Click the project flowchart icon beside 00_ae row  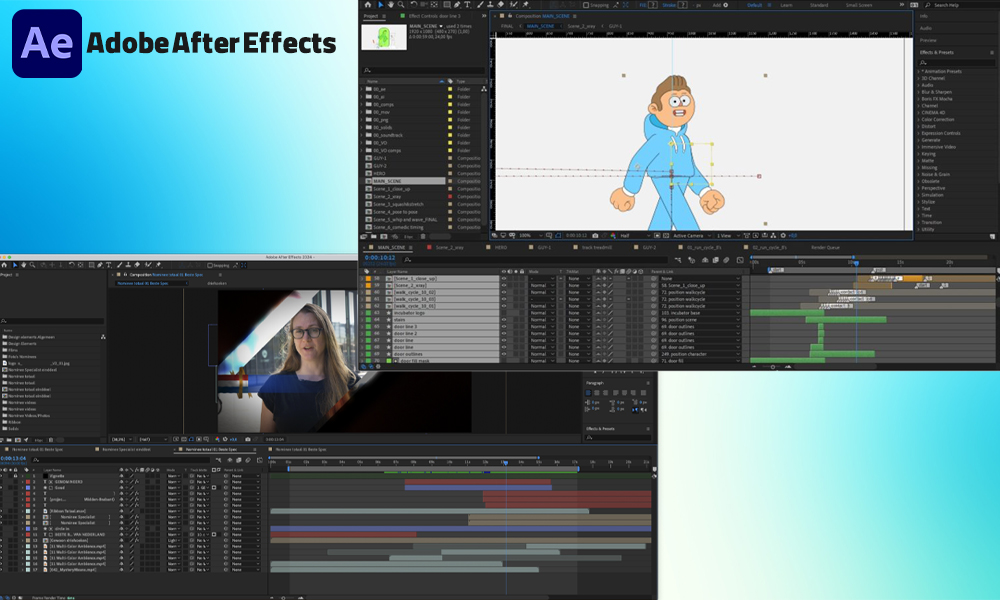(484, 89)
